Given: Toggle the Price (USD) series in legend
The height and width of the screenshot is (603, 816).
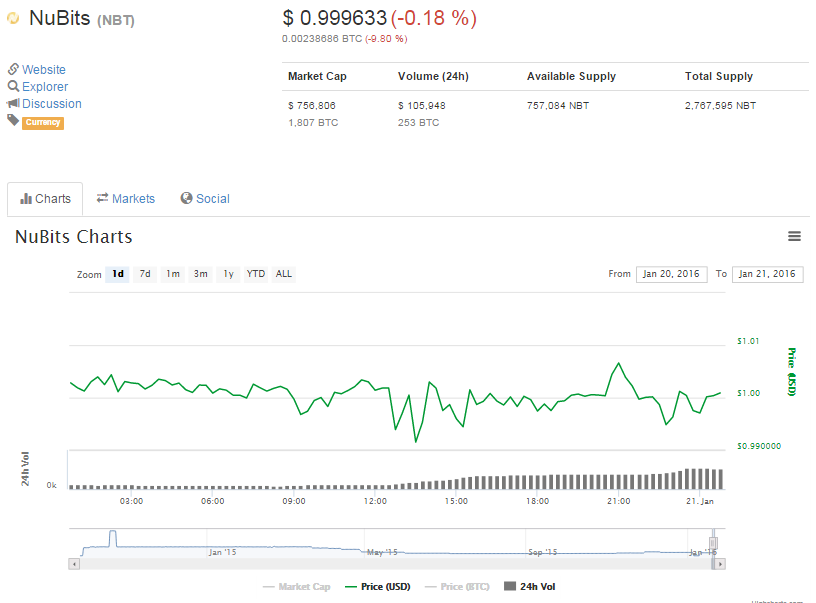Looking at the screenshot, I should click(378, 587).
